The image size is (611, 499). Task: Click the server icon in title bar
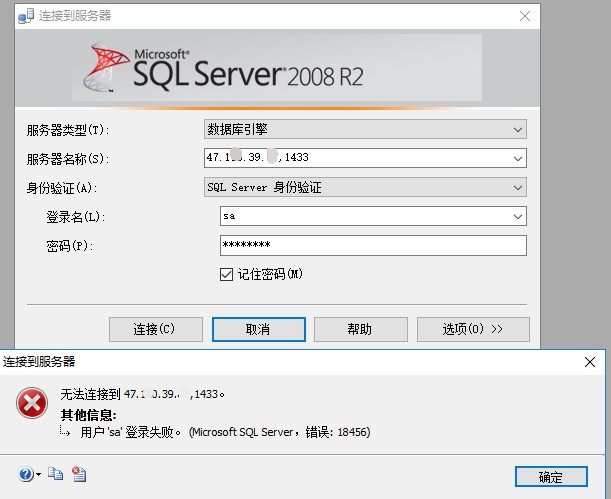point(26,16)
